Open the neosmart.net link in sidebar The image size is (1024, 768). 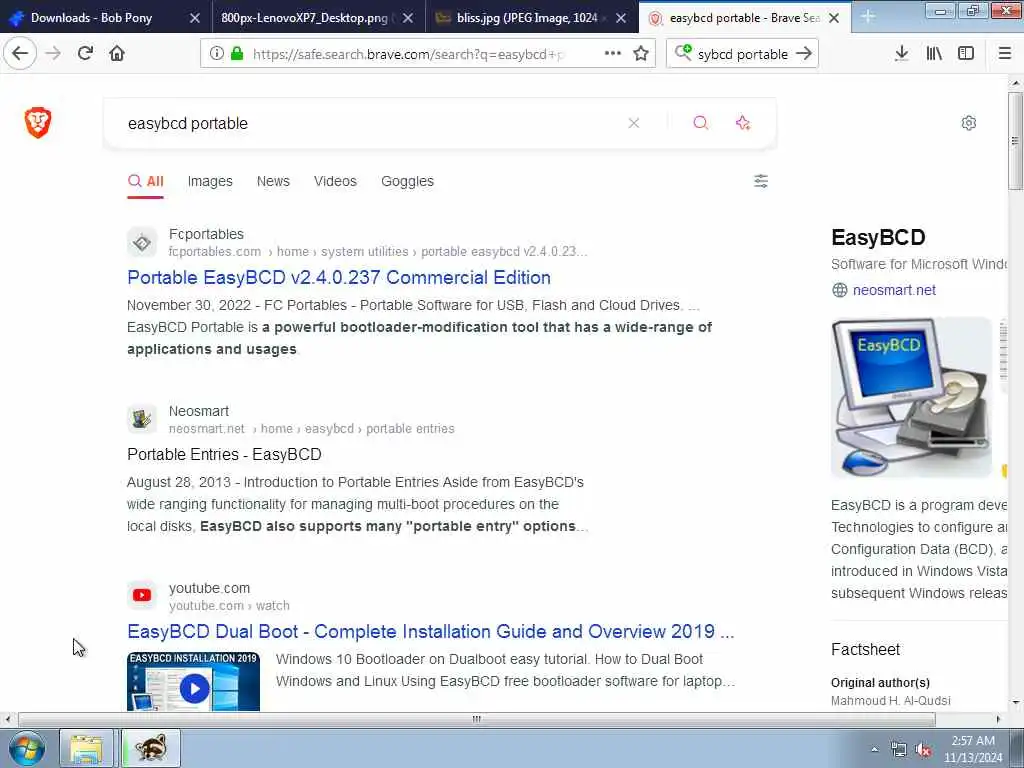[x=894, y=290]
